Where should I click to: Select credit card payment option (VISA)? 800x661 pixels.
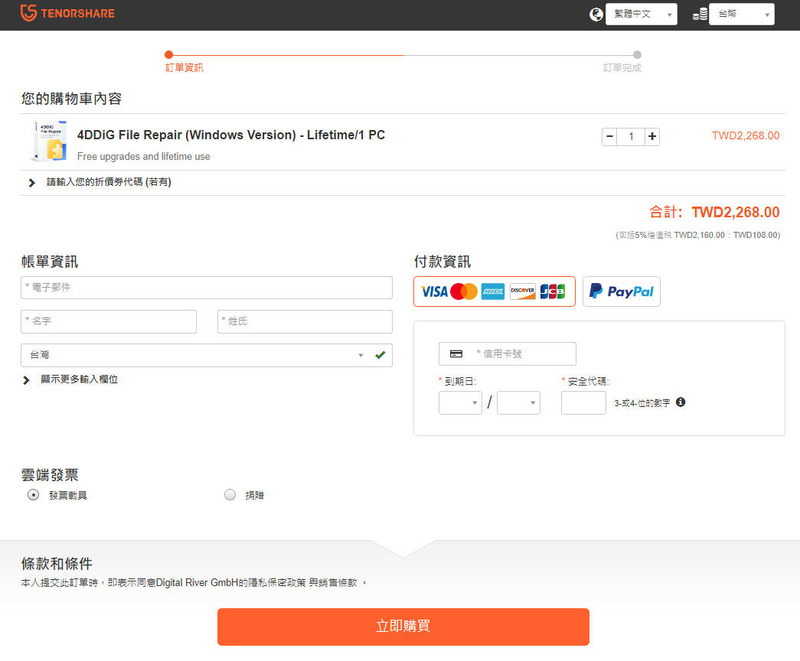tap(494, 291)
